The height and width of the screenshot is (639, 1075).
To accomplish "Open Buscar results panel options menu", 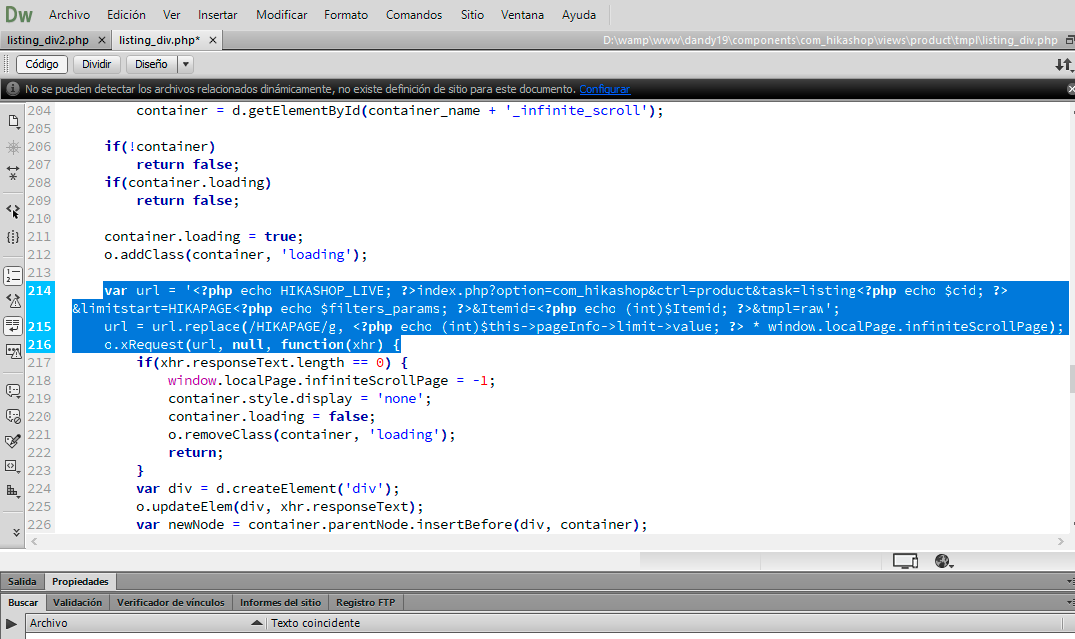I will [1070, 603].
